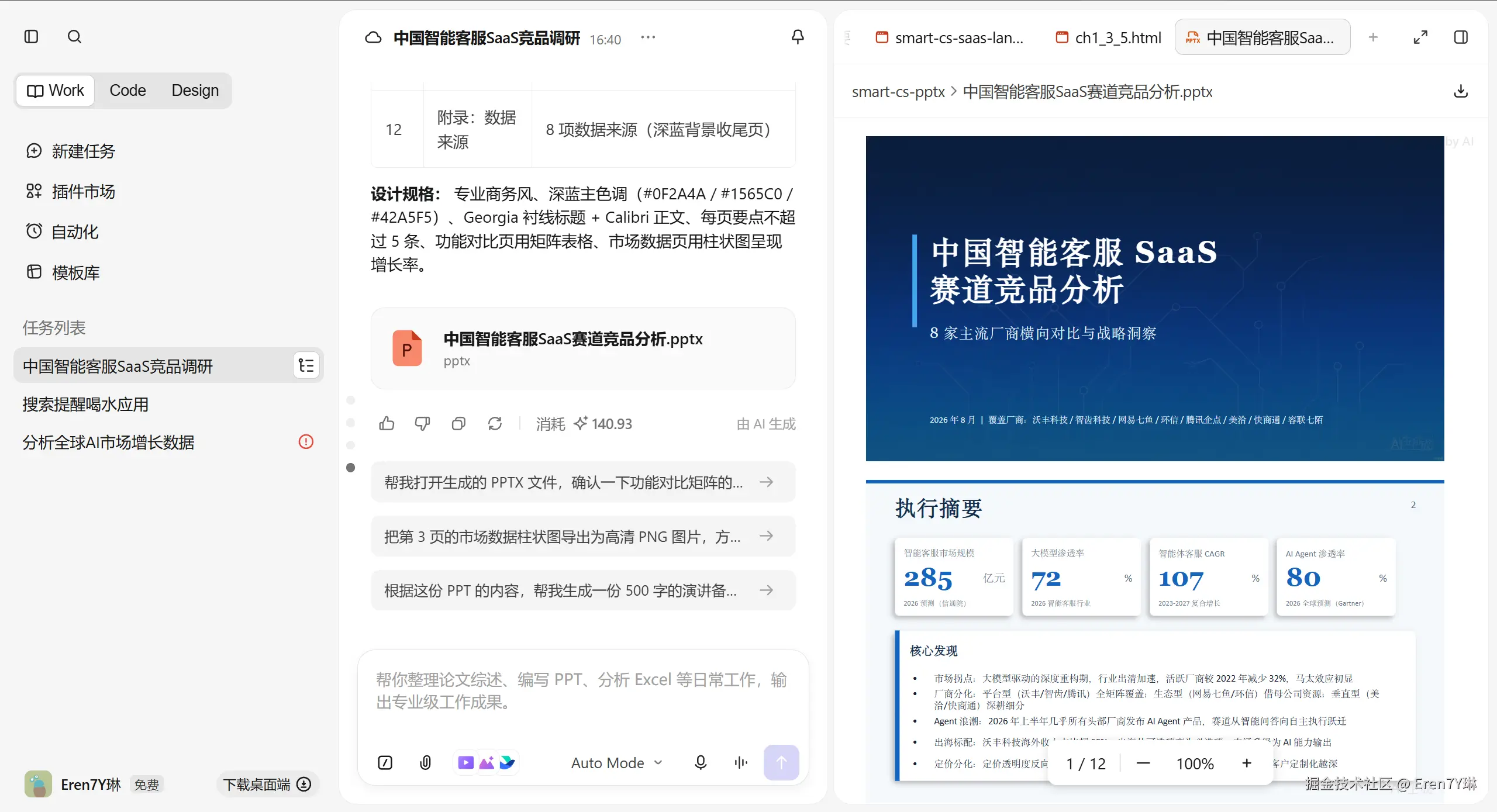Open the three-dot more menu in the chat header

(x=648, y=37)
